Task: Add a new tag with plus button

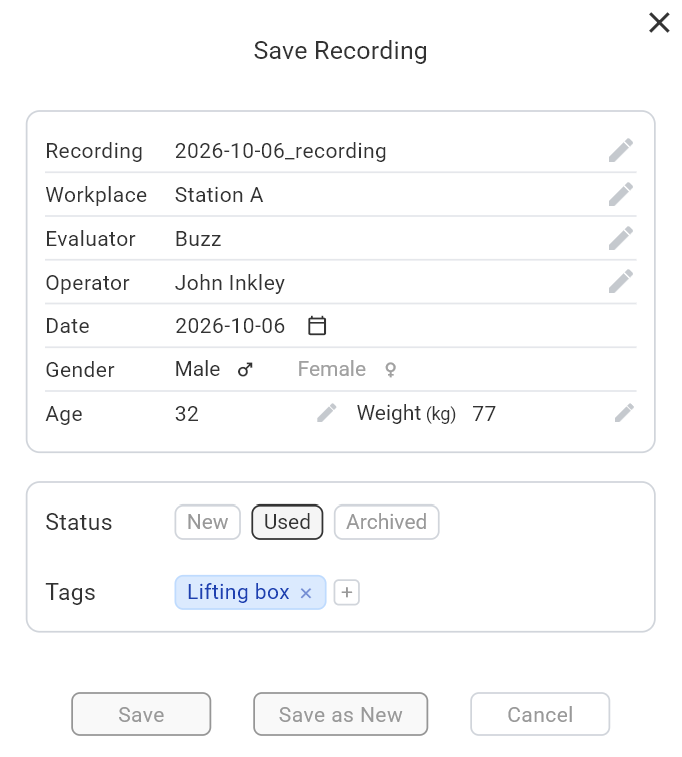Action: click(347, 592)
